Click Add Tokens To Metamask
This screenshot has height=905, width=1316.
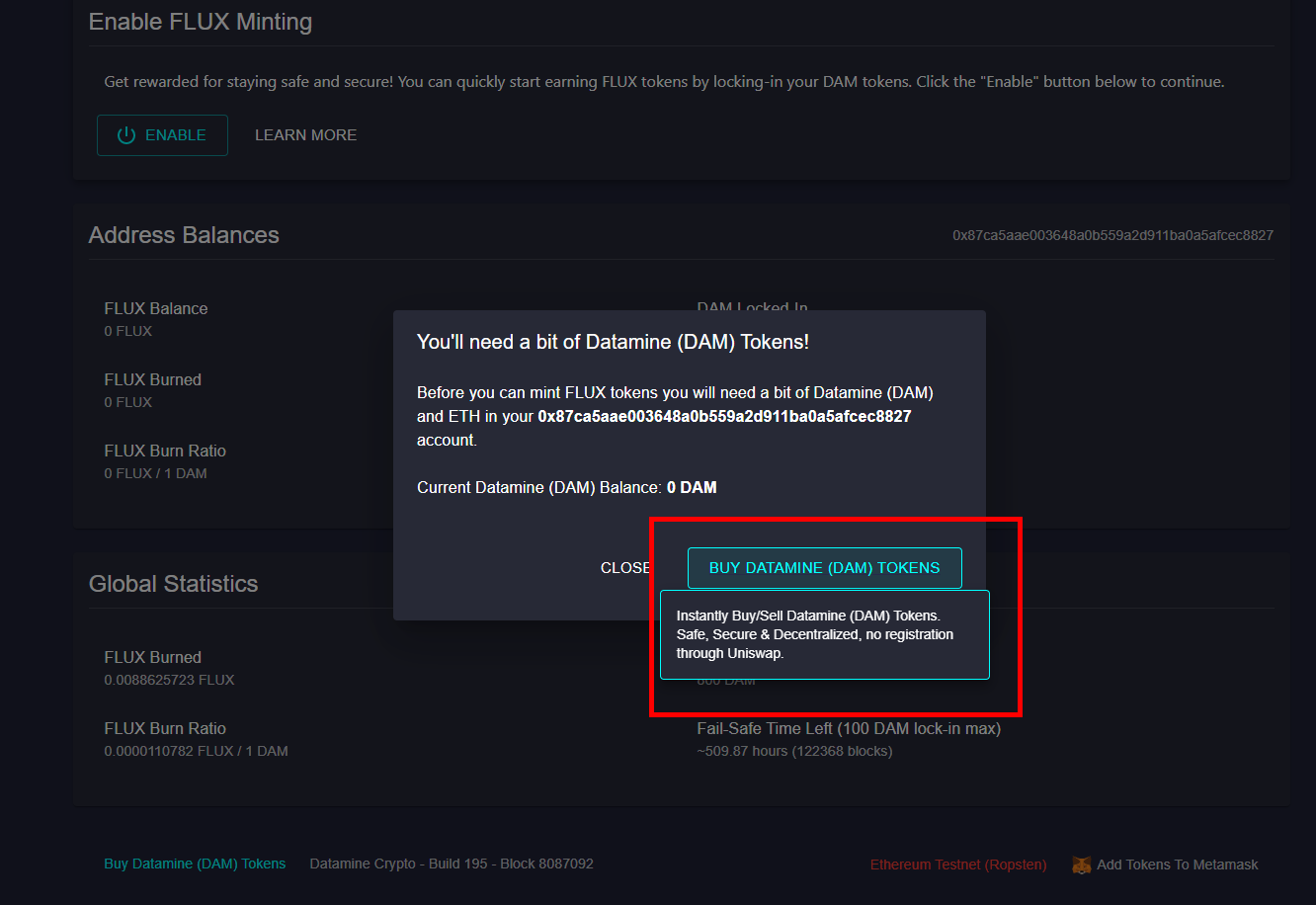tap(1178, 864)
